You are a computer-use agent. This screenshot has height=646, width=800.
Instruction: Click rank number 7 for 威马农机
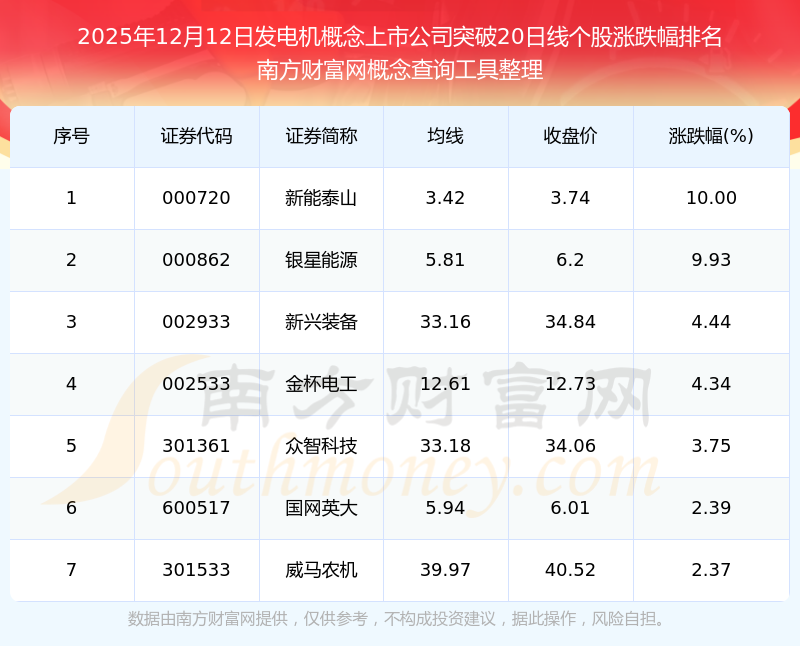[71, 570]
